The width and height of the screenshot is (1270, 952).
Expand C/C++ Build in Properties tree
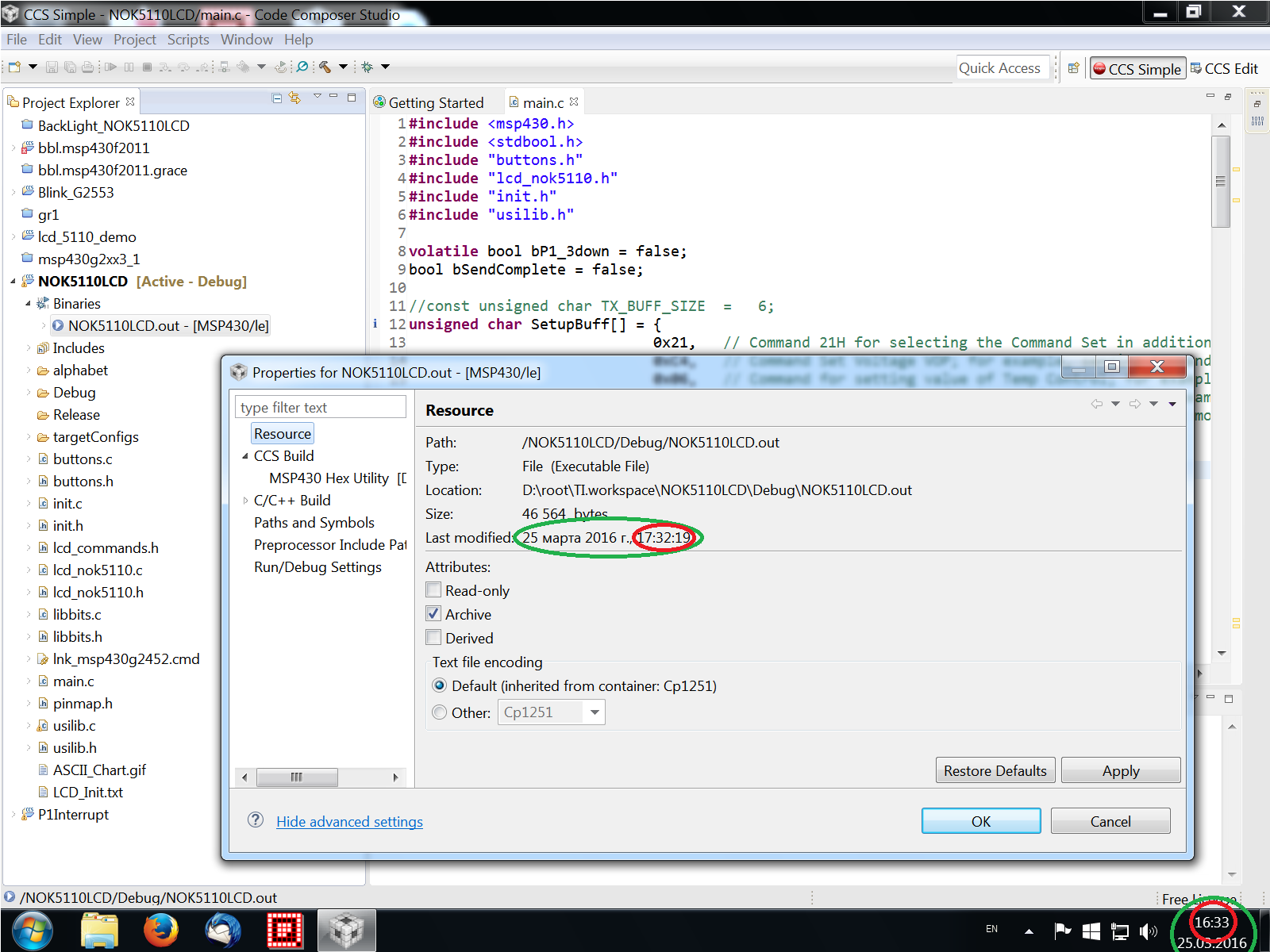coord(245,501)
